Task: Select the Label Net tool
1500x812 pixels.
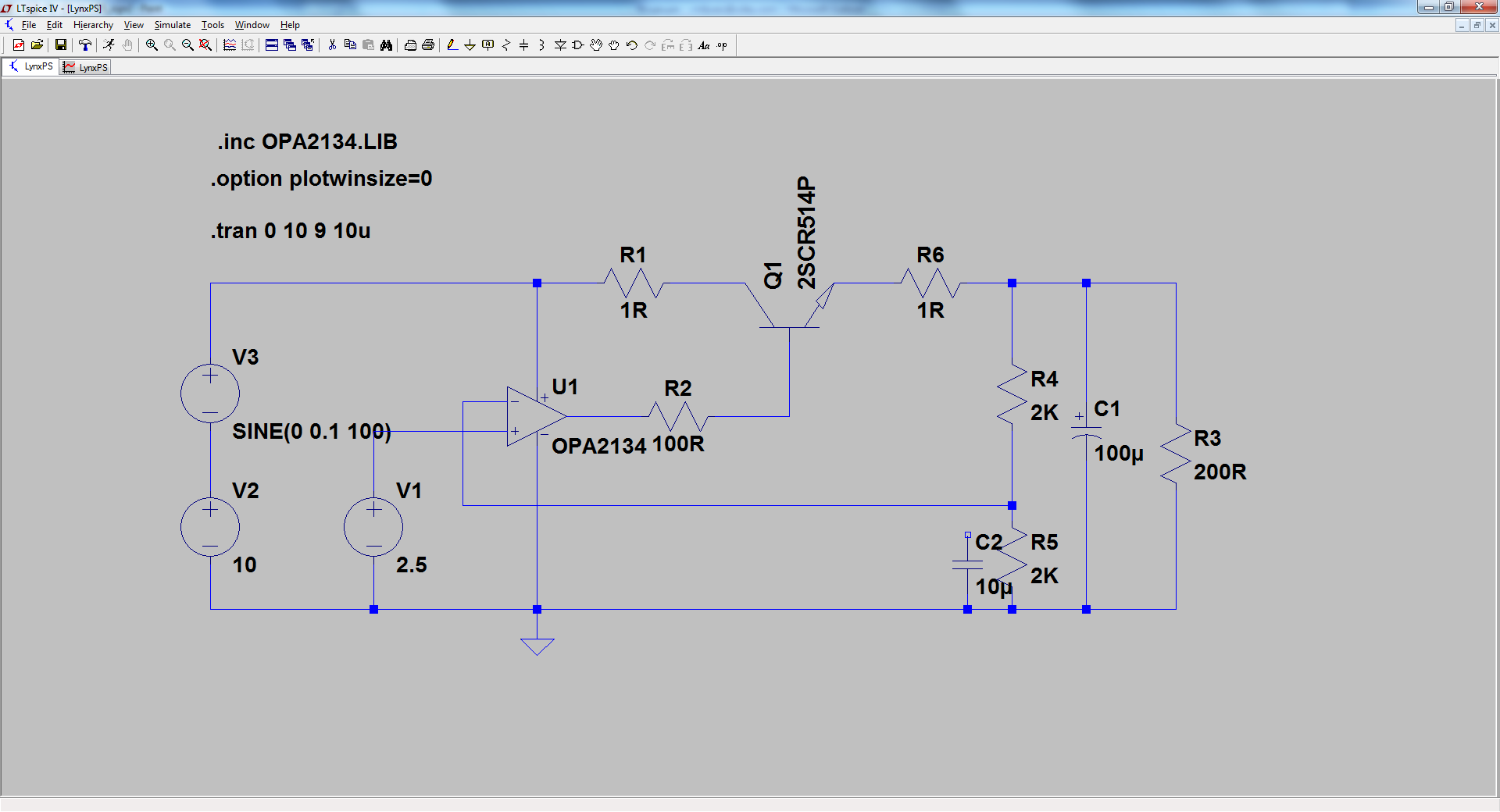Action: [488, 45]
